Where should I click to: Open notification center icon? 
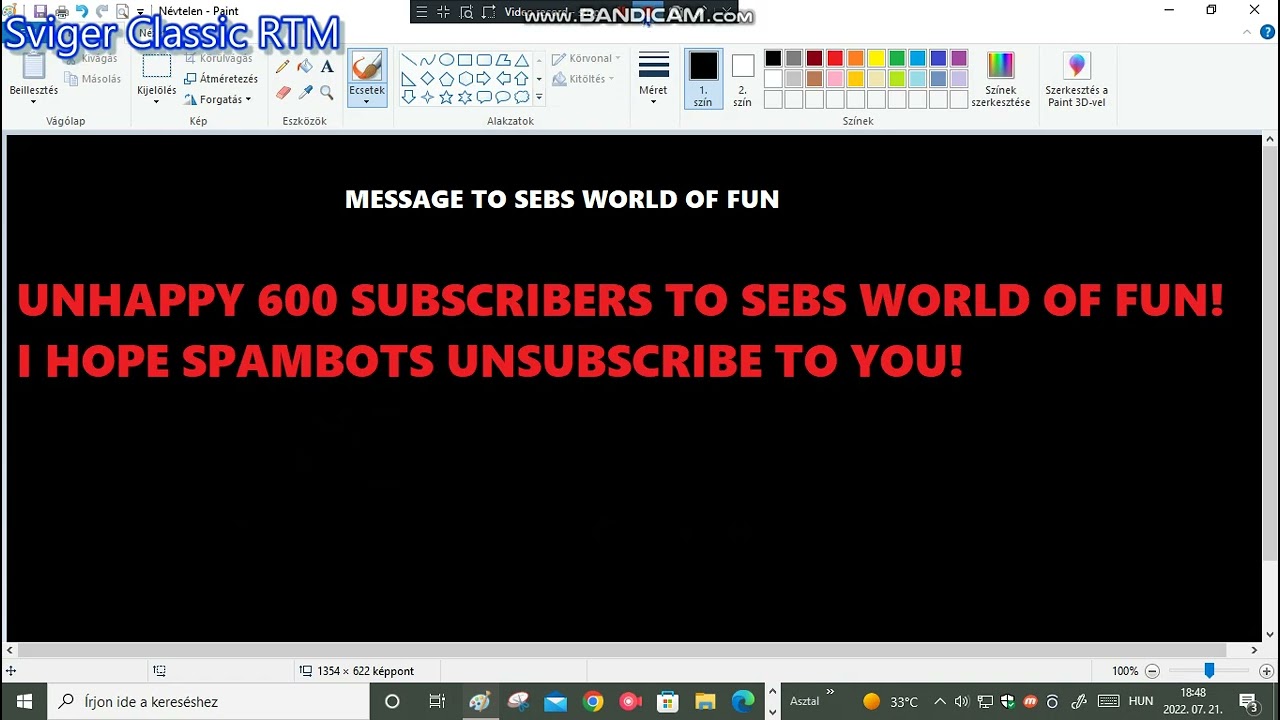coord(1249,701)
